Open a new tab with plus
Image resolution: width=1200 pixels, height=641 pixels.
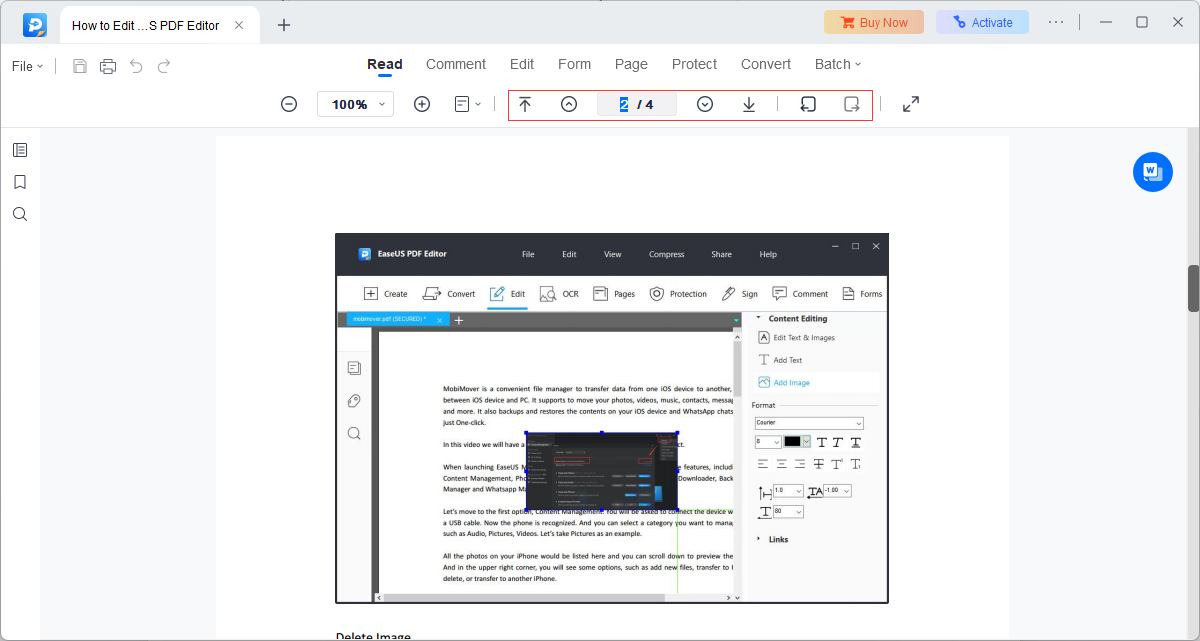(x=284, y=25)
